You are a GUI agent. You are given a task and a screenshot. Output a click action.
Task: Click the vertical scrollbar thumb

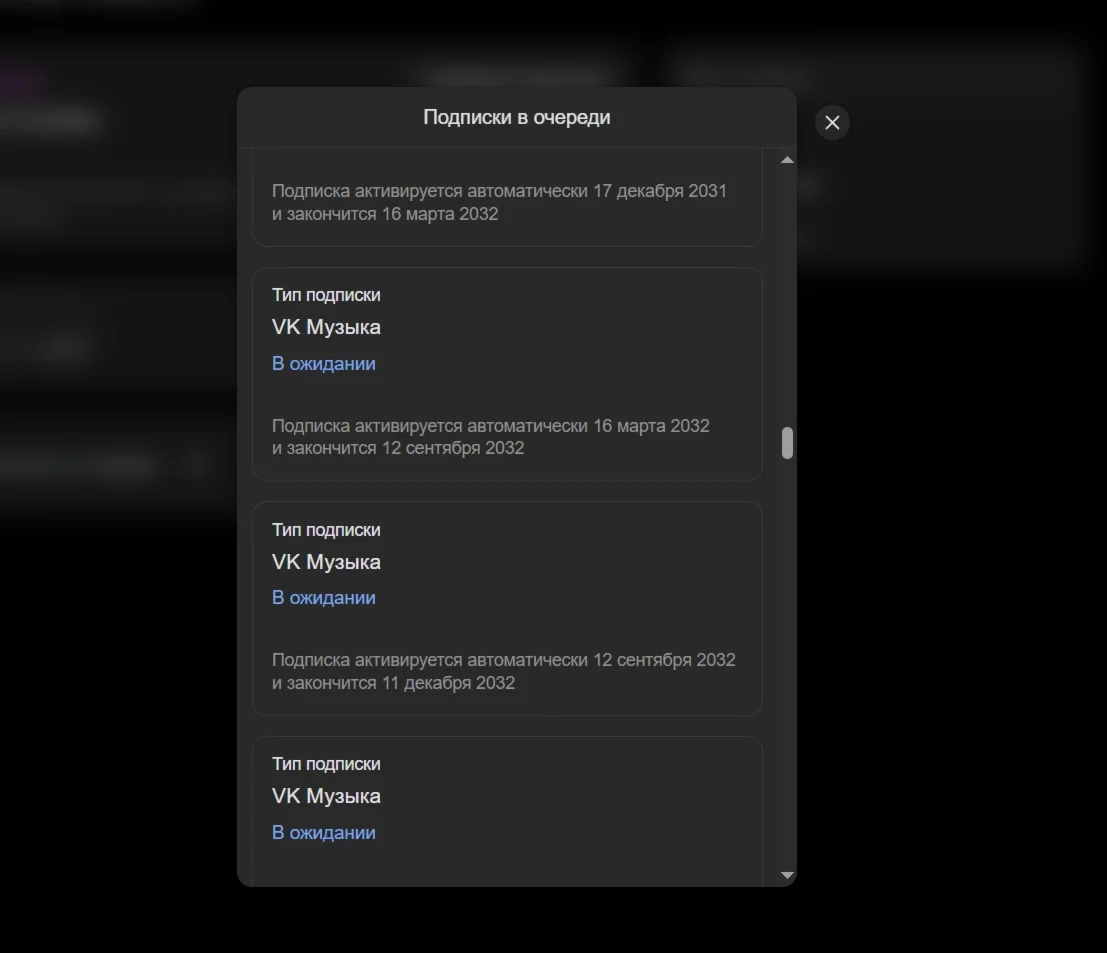point(787,443)
